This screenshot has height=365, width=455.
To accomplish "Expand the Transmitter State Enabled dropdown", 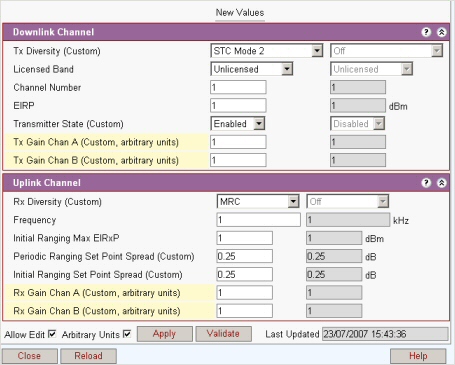I will point(238,124).
